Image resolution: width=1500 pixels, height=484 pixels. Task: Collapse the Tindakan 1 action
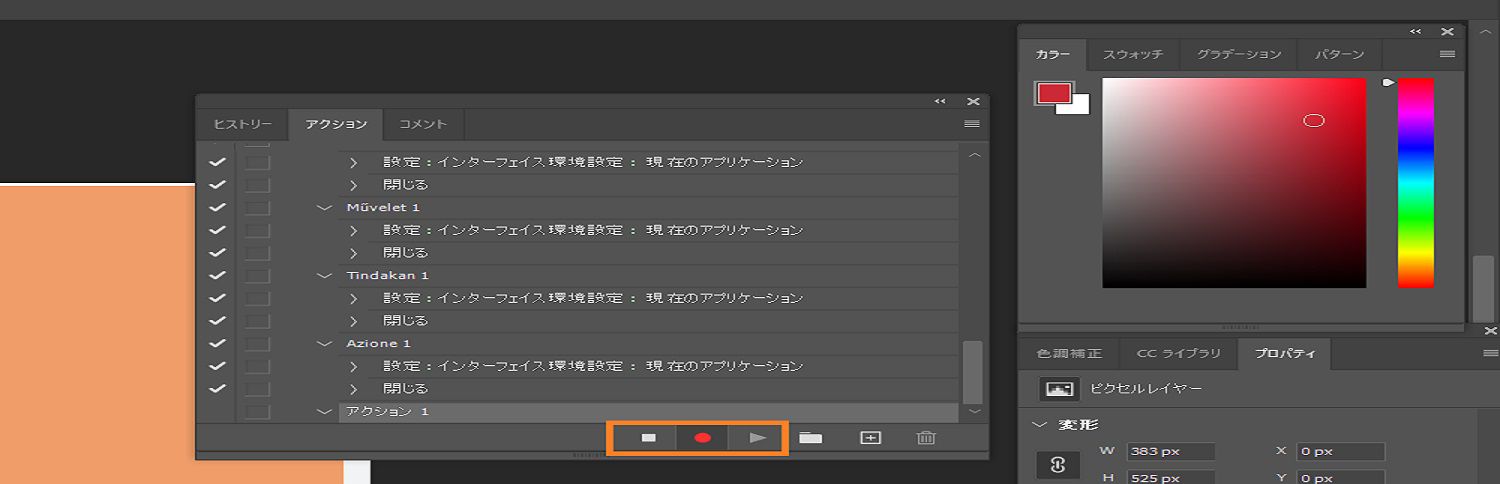[323, 275]
